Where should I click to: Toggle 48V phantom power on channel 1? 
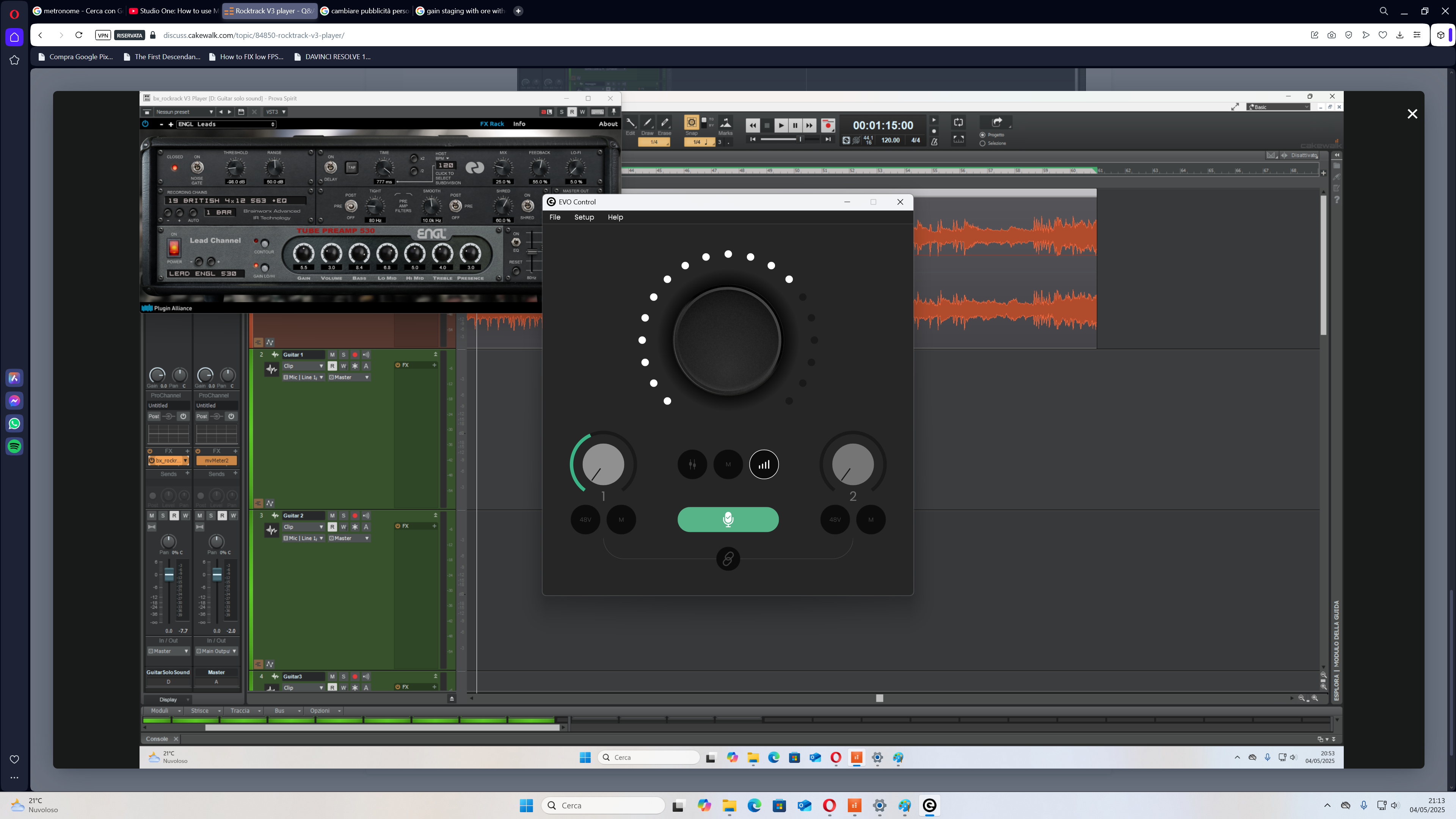tap(585, 519)
